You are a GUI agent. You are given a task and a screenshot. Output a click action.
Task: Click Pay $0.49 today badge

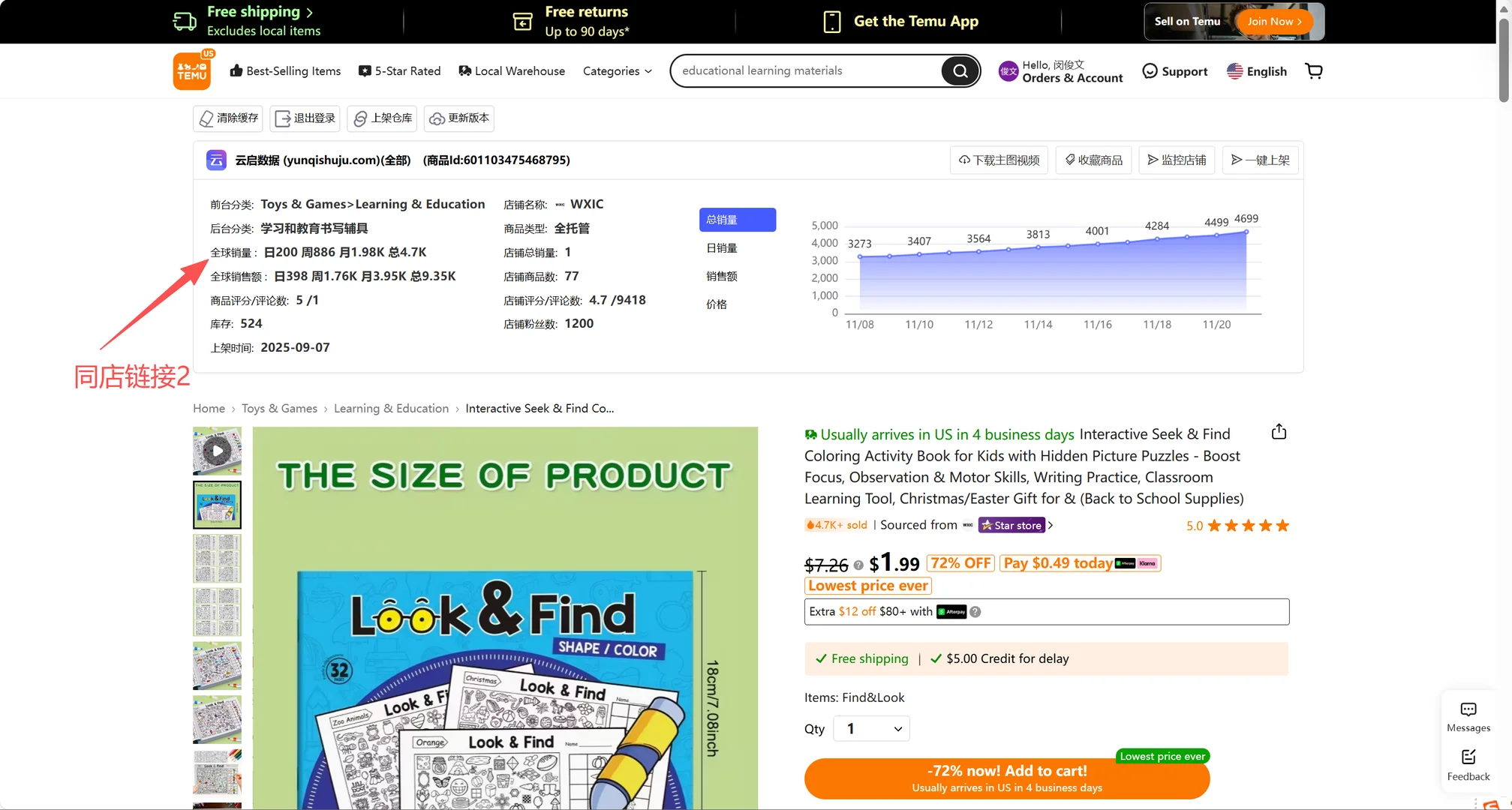point(1080,563)
